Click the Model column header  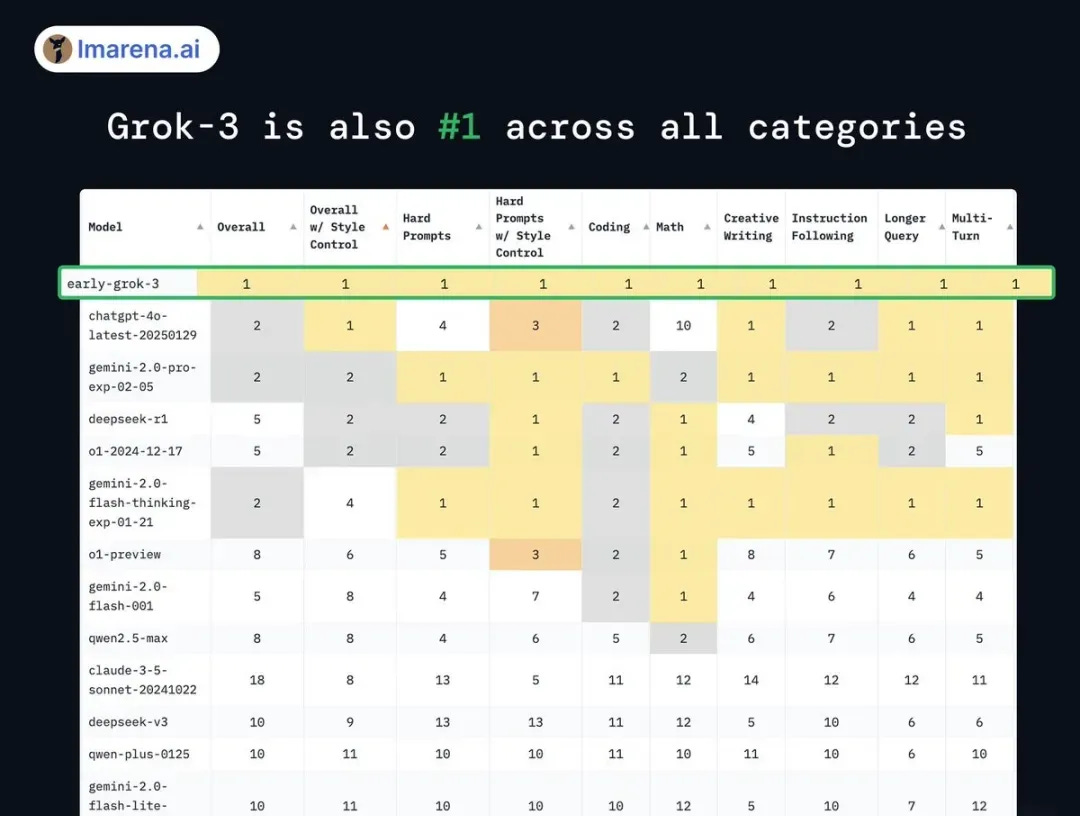tap(105, 227)
